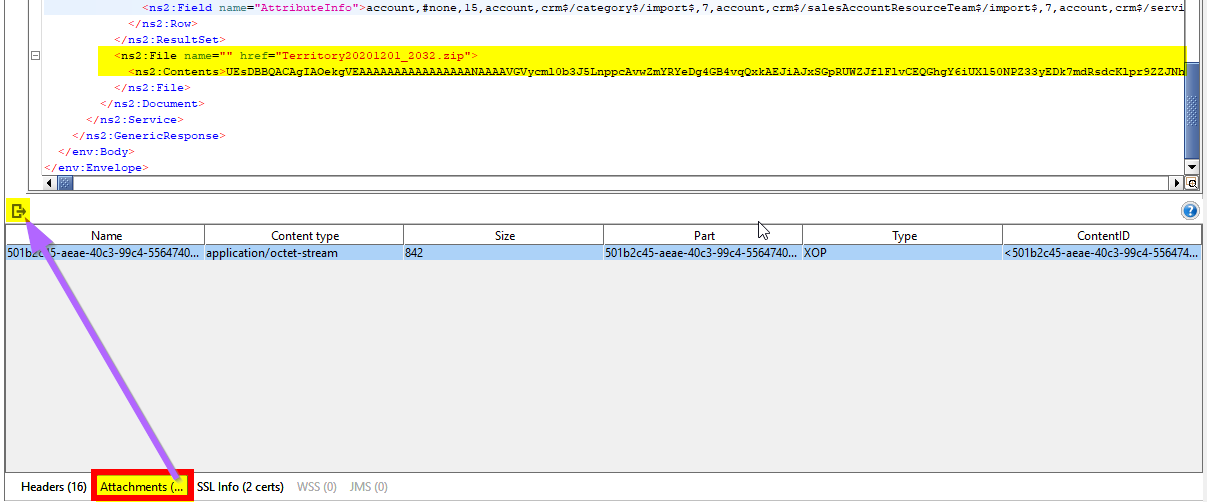Click the vertical scrollbar down arrow
This screenshot has height=502, width=1207.
tap(1191, 167)
